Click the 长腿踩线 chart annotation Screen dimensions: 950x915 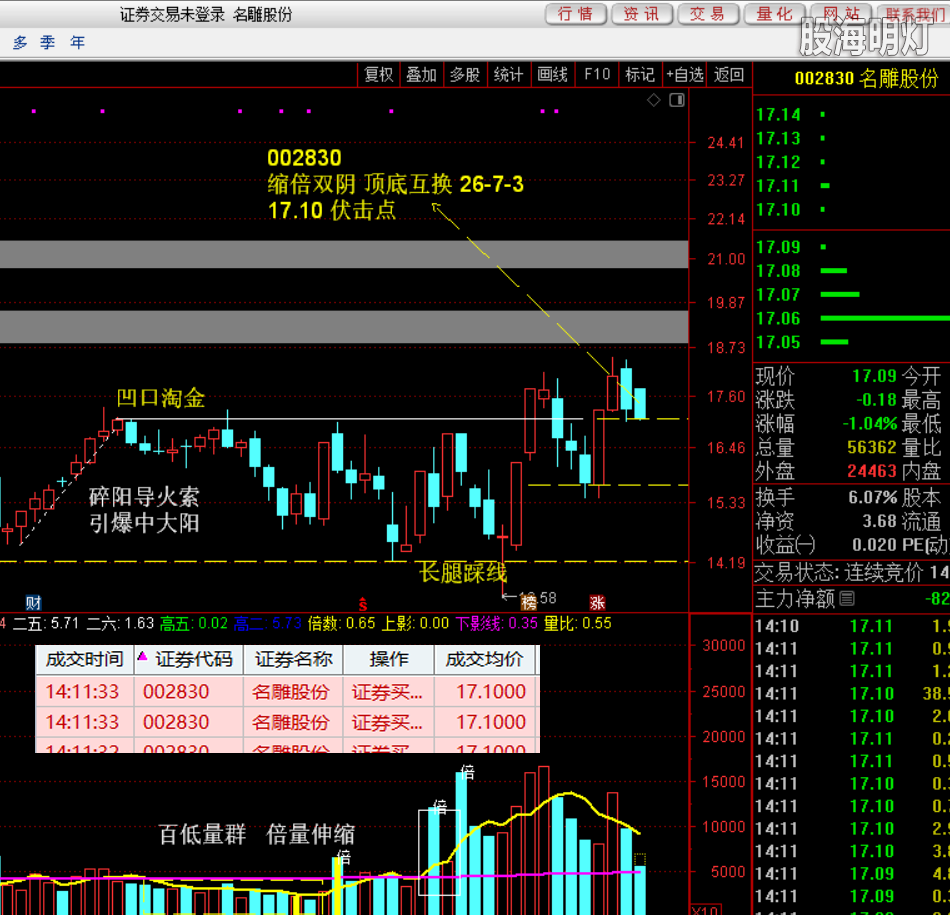pyautogui.click(x=463, y=573)
